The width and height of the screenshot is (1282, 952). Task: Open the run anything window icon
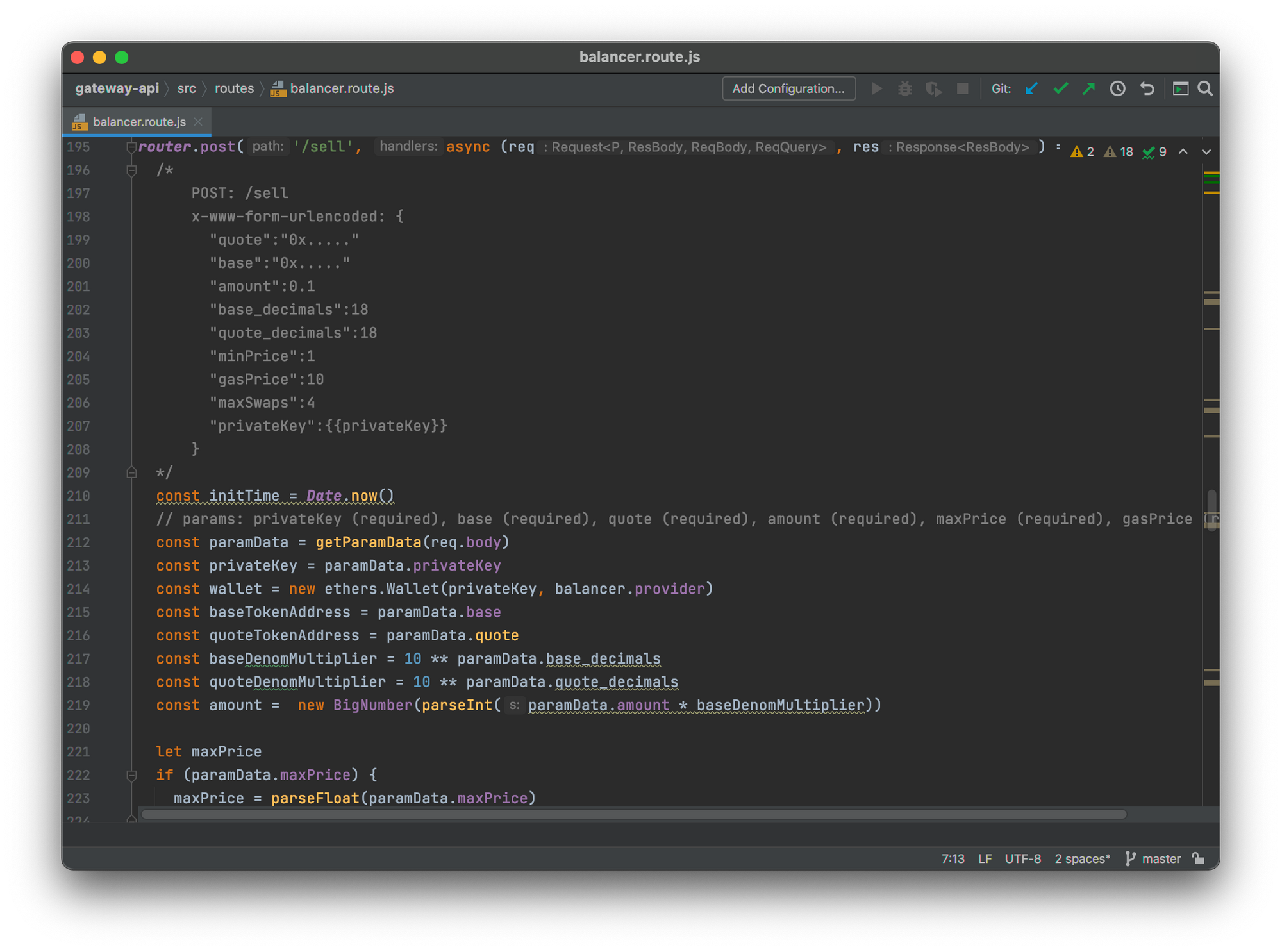(x=1180, y=88)
